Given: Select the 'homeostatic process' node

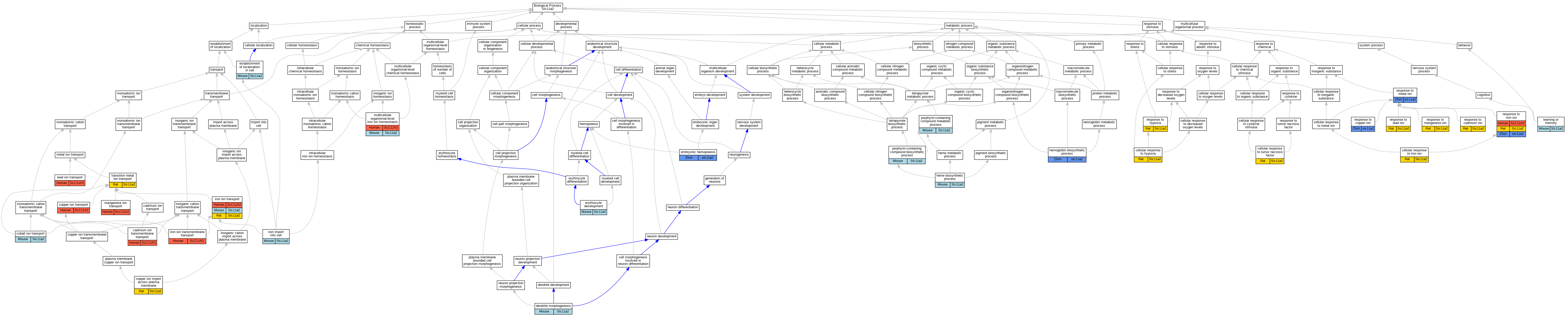Looking at the screenshot, I should [415, 26].
